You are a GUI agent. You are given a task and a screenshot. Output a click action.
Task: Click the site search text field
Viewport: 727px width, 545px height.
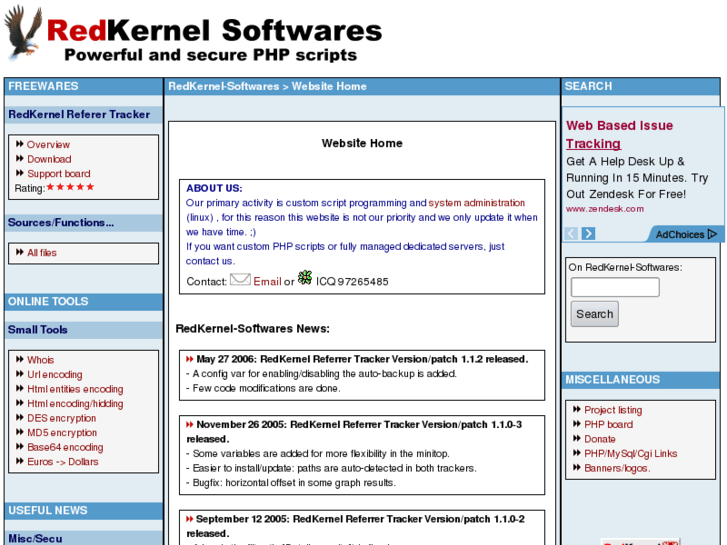615,287
